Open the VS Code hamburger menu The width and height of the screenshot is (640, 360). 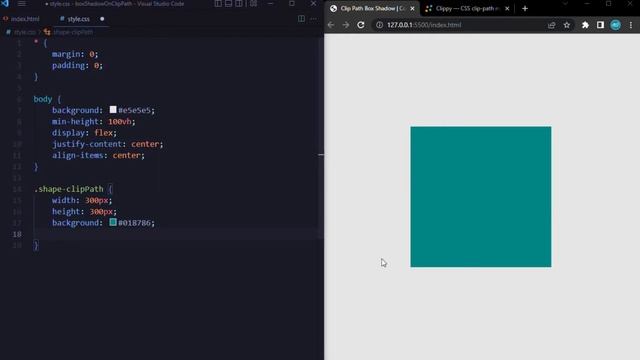pos(22,4)
